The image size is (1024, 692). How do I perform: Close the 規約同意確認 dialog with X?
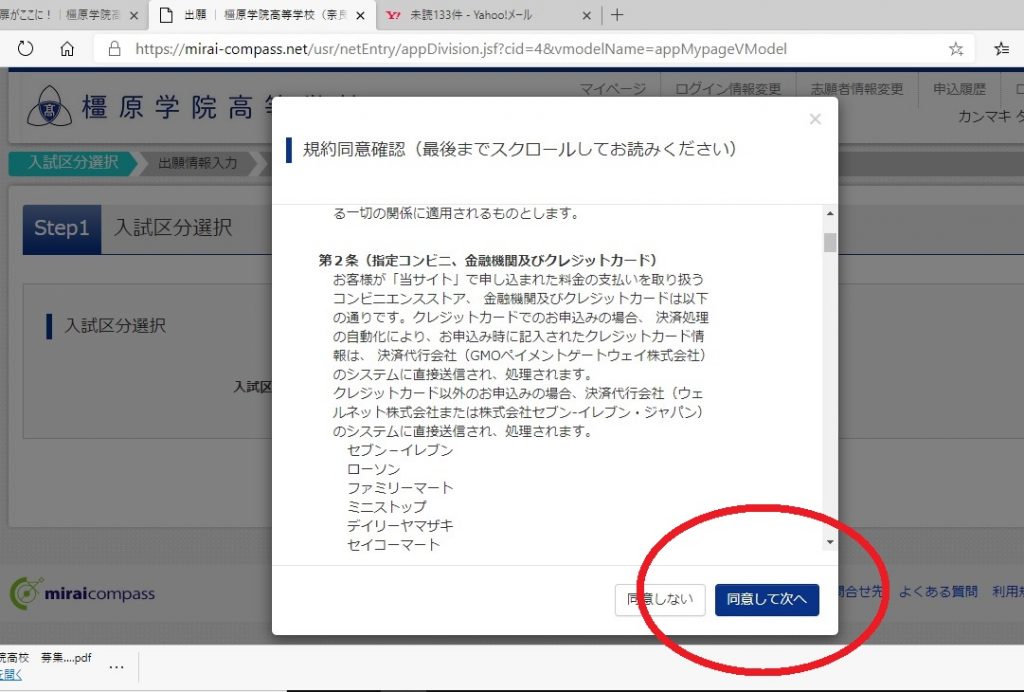[x=815, y=119]
